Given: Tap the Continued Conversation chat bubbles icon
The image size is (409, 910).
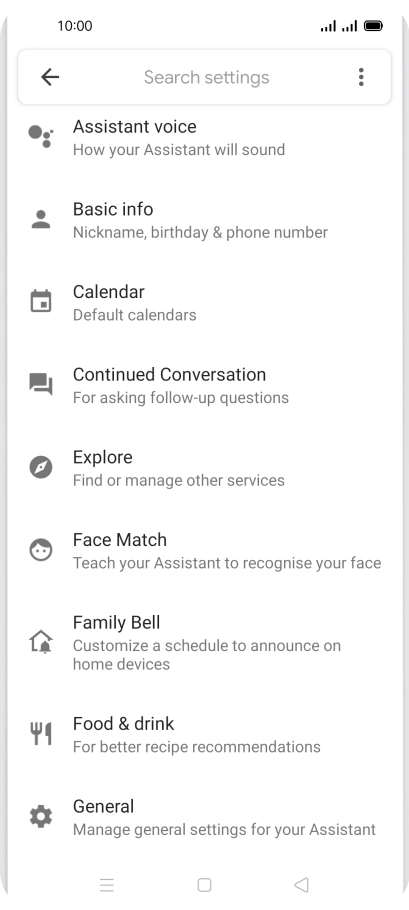Looking at the screenshot, I should click(41, 384).
